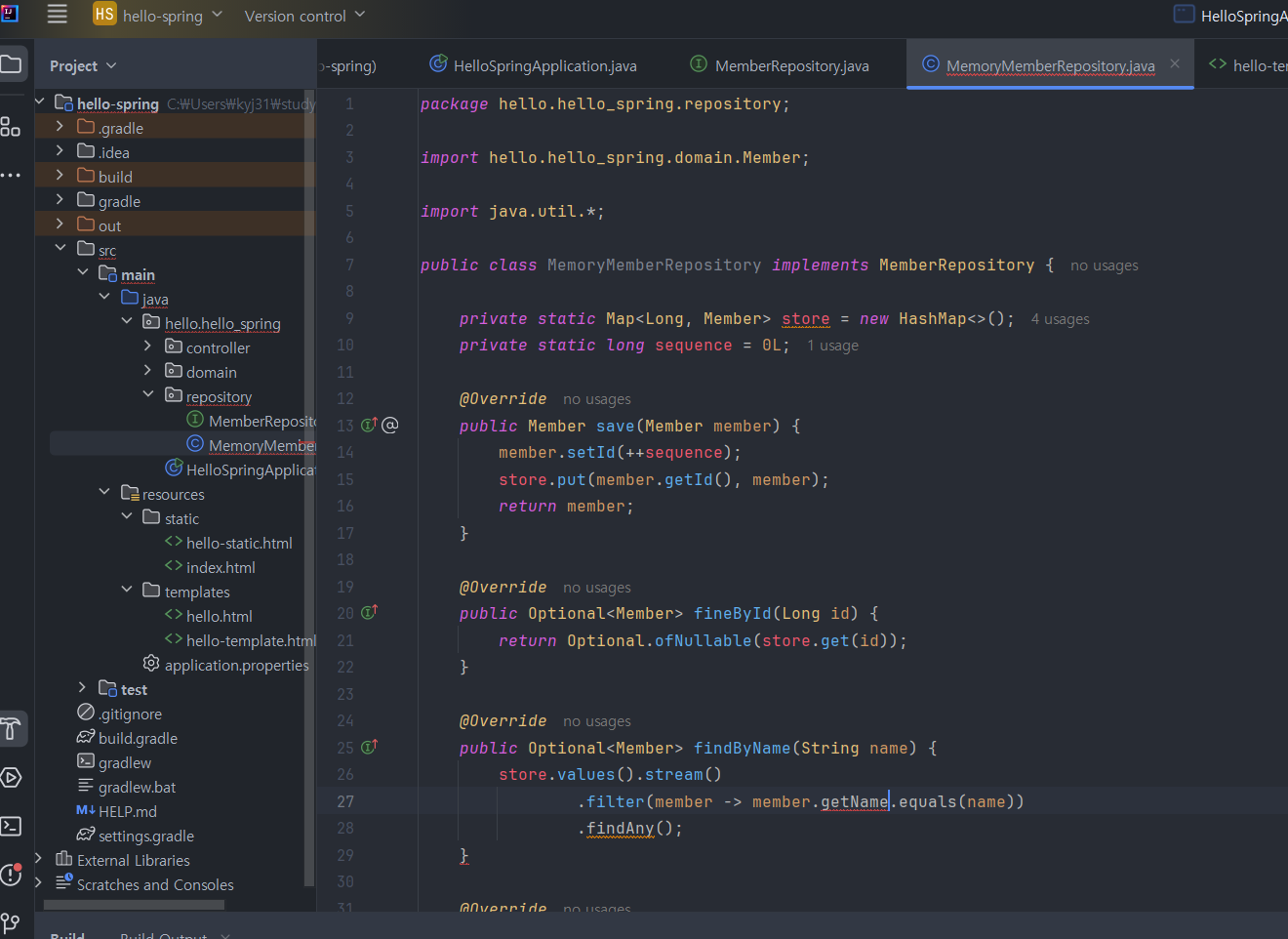Image resolution: width=1288 pixels, height=939 pixels.
Task: Expand the out folder
Action: 60,224
